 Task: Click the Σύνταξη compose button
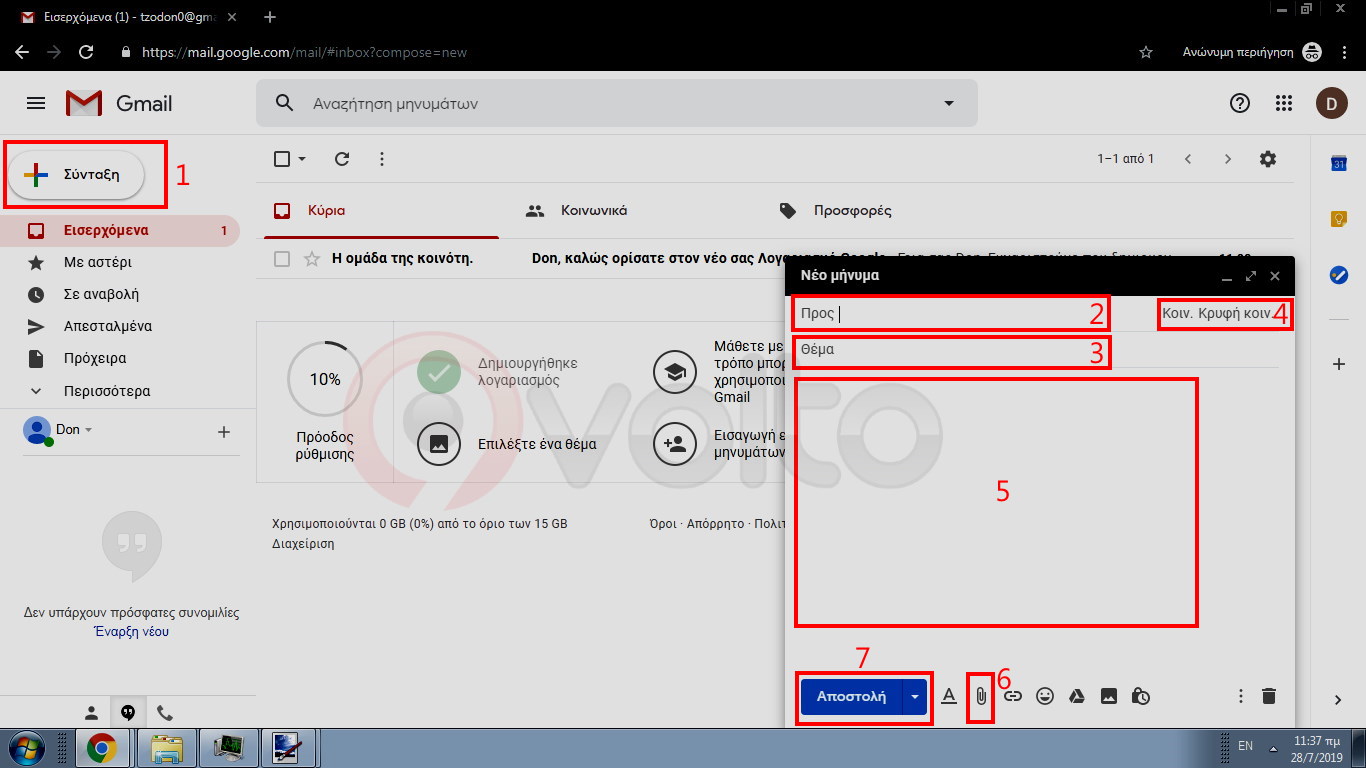coord(77,175)
